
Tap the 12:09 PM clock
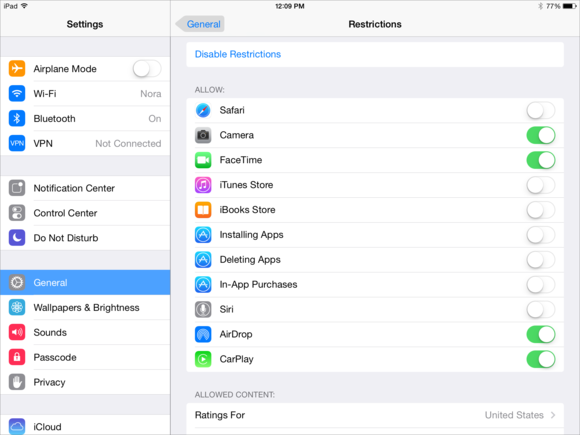pos(290,6)
